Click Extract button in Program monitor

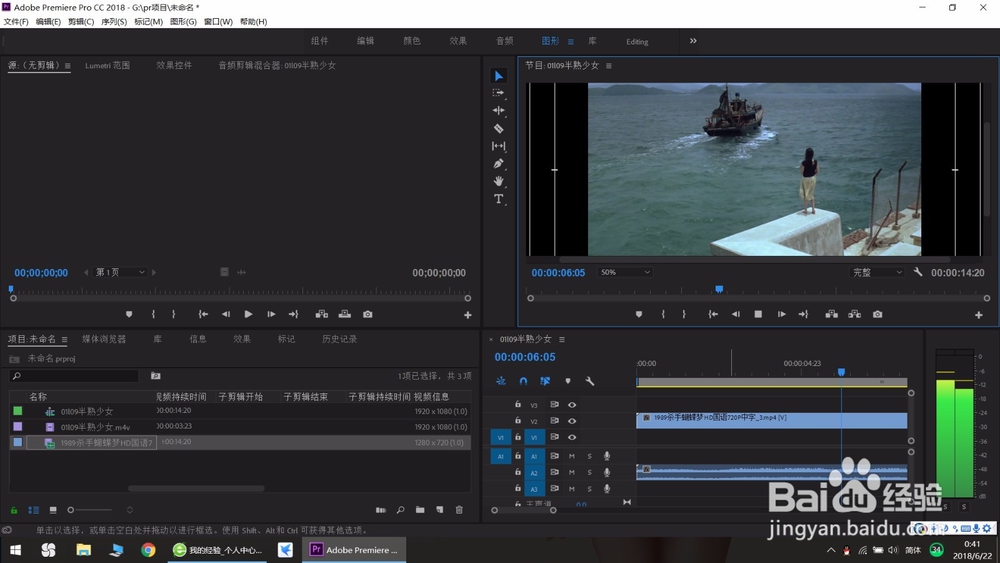pos(855,314)
